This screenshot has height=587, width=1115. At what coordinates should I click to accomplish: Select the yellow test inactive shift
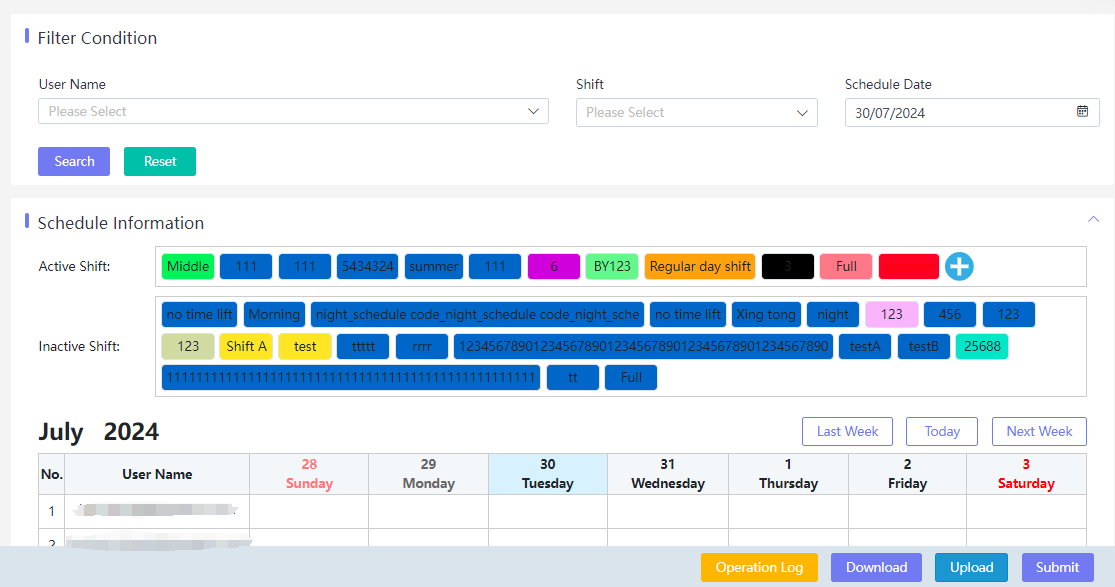pyautogui.click(x=304, y=347)
